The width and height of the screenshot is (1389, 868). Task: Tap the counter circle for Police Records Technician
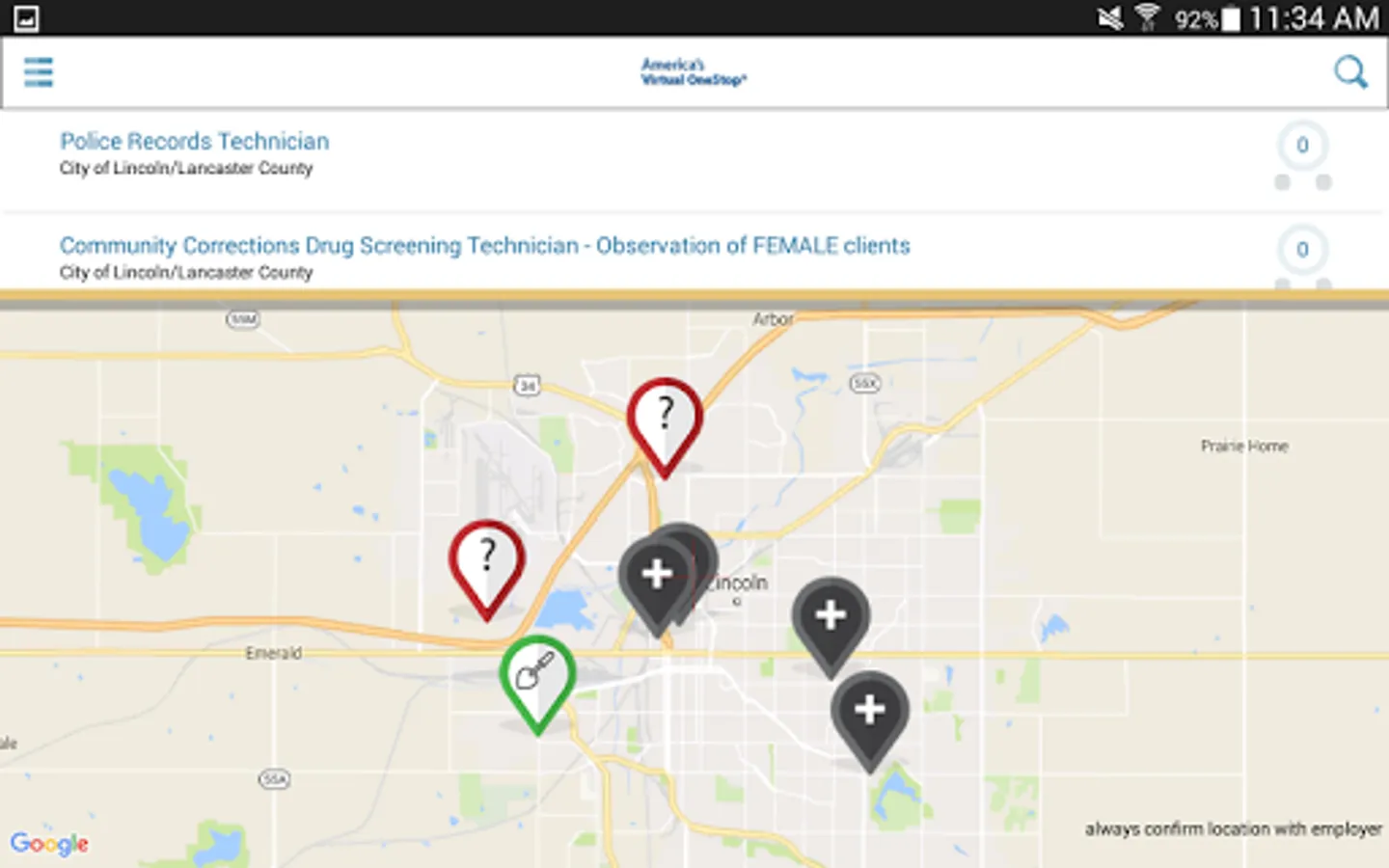(x=1302, y=146)
